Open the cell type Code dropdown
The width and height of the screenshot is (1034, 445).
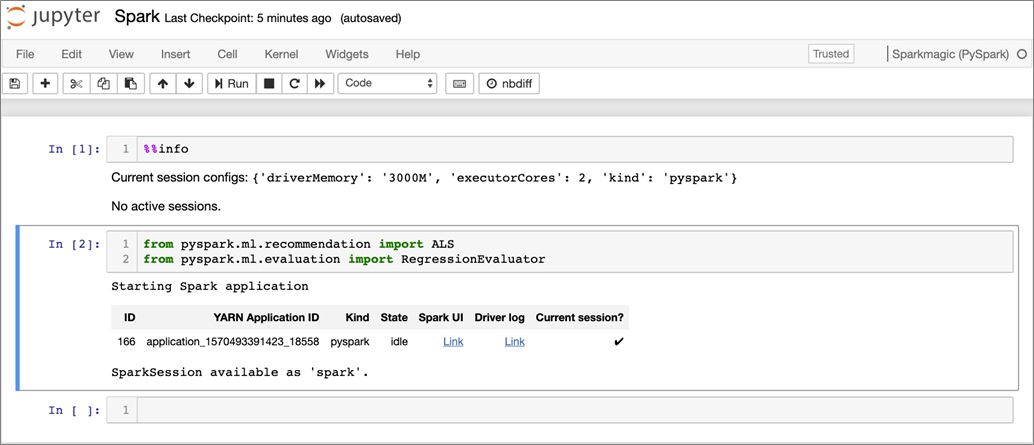[x=387, y=84]
